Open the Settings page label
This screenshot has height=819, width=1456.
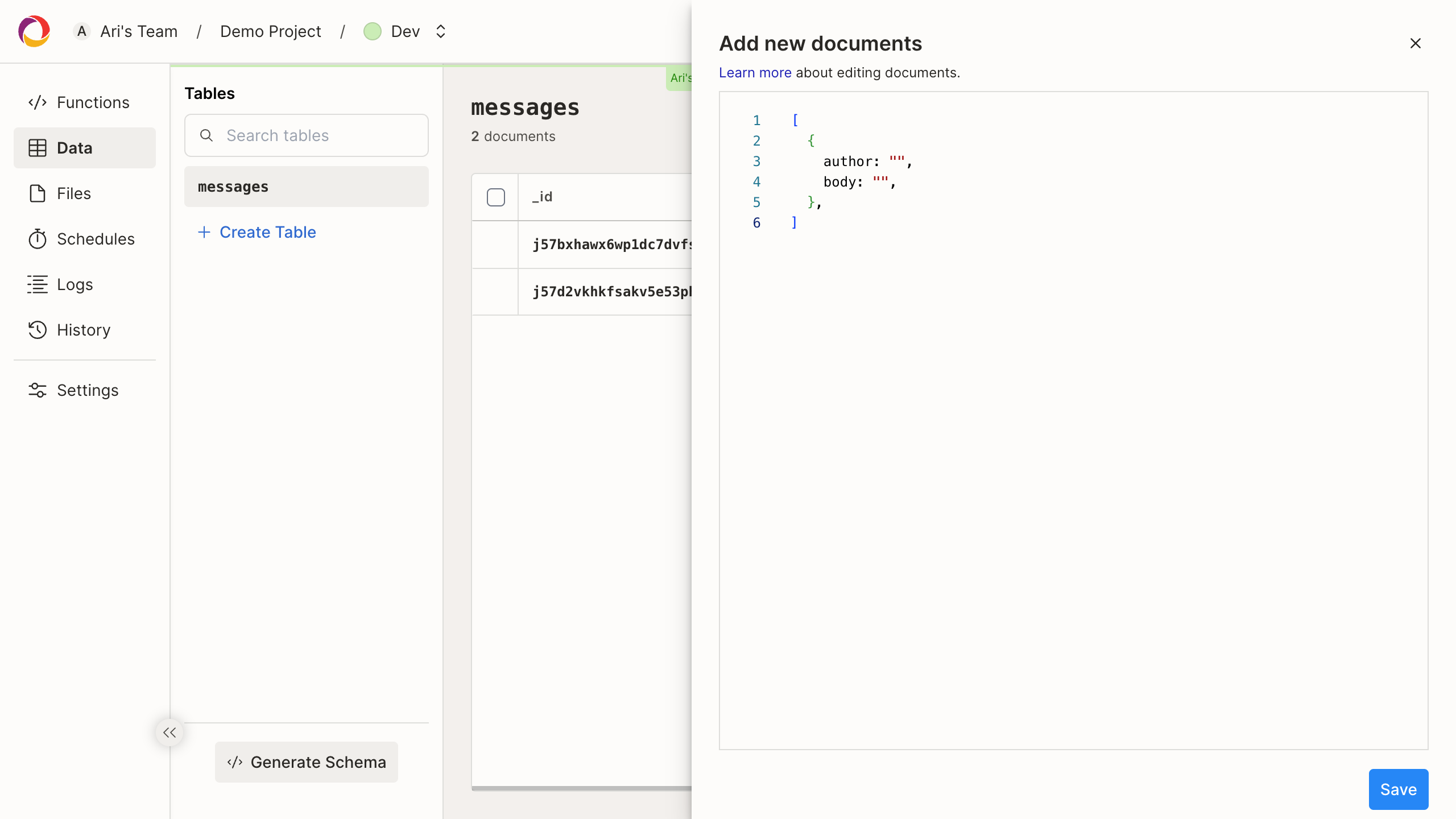point(88,390)
